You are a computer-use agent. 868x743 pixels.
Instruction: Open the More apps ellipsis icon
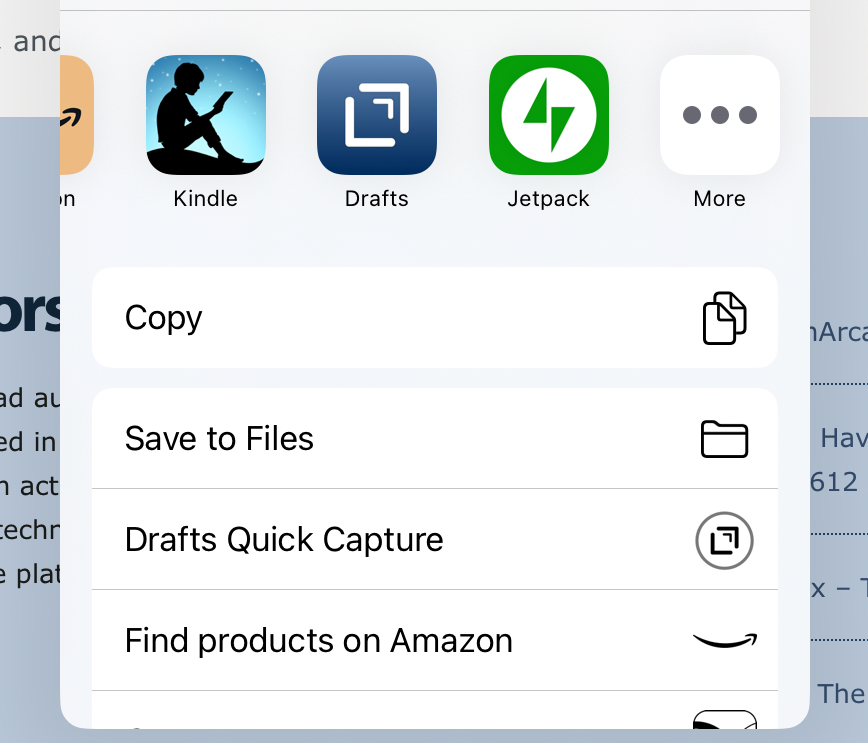coord(720,115)
